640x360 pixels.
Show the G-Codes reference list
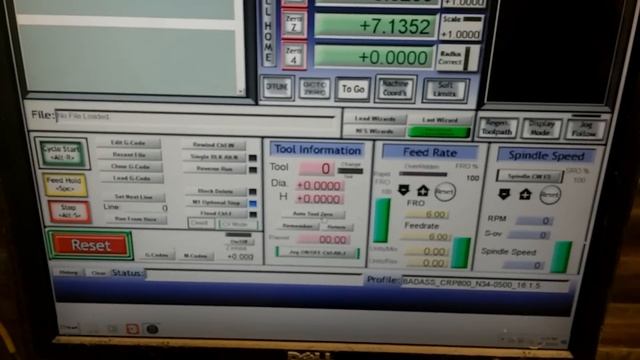click(158, 255)
